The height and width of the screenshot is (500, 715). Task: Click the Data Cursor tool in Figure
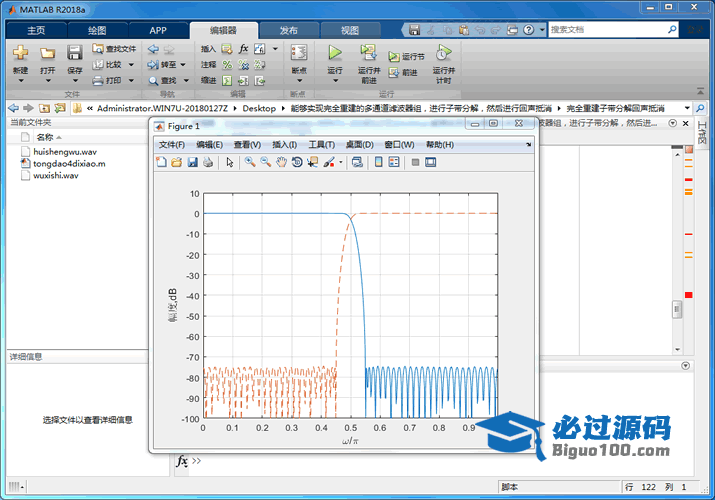312,162
